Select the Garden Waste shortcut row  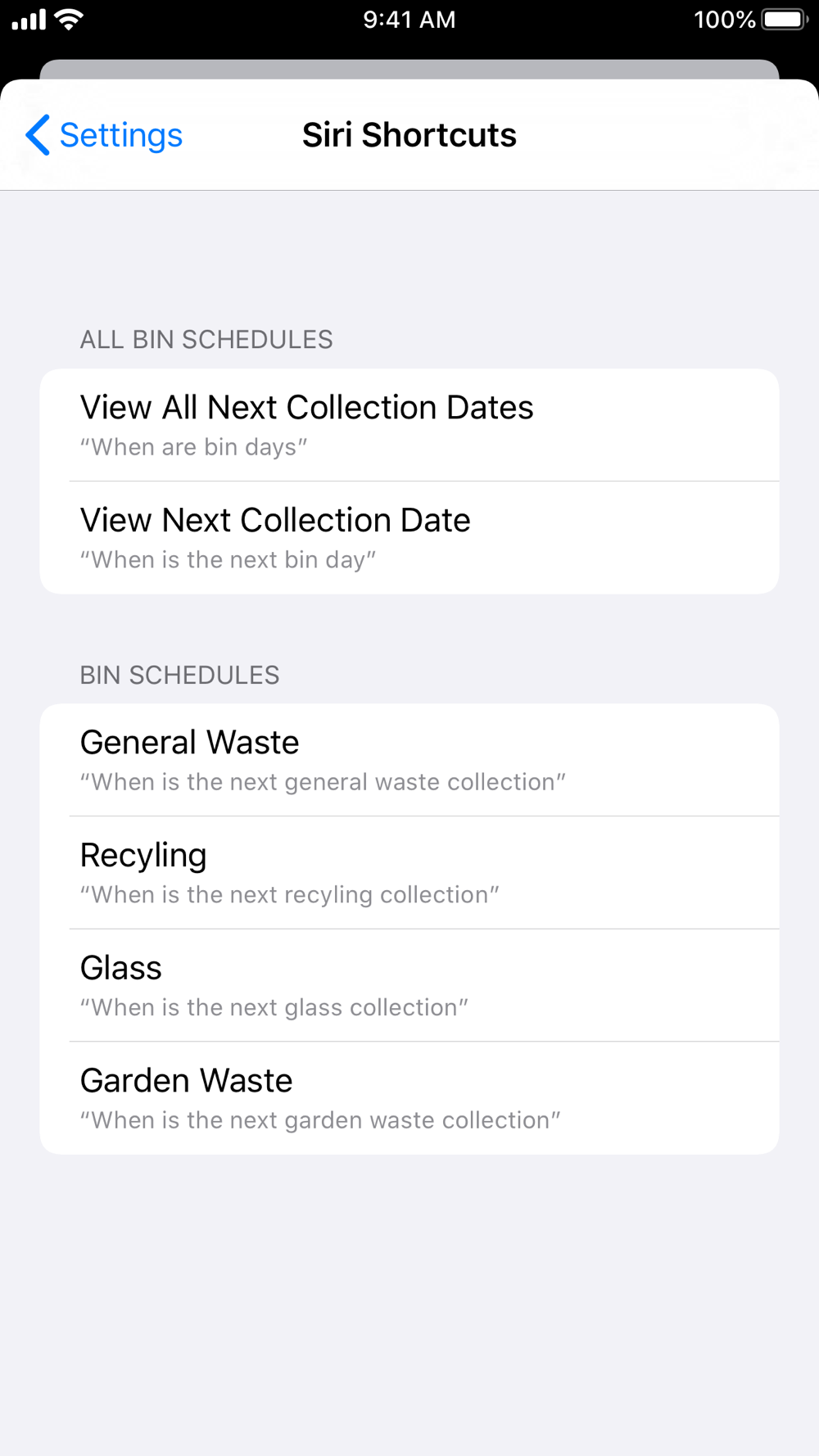point(409,1098)
